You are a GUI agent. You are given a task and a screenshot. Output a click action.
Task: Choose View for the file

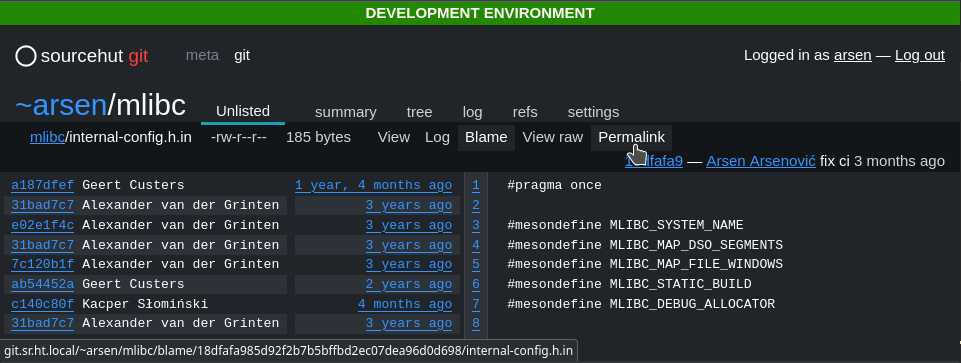pyautogui.click(x=393, y=137)
